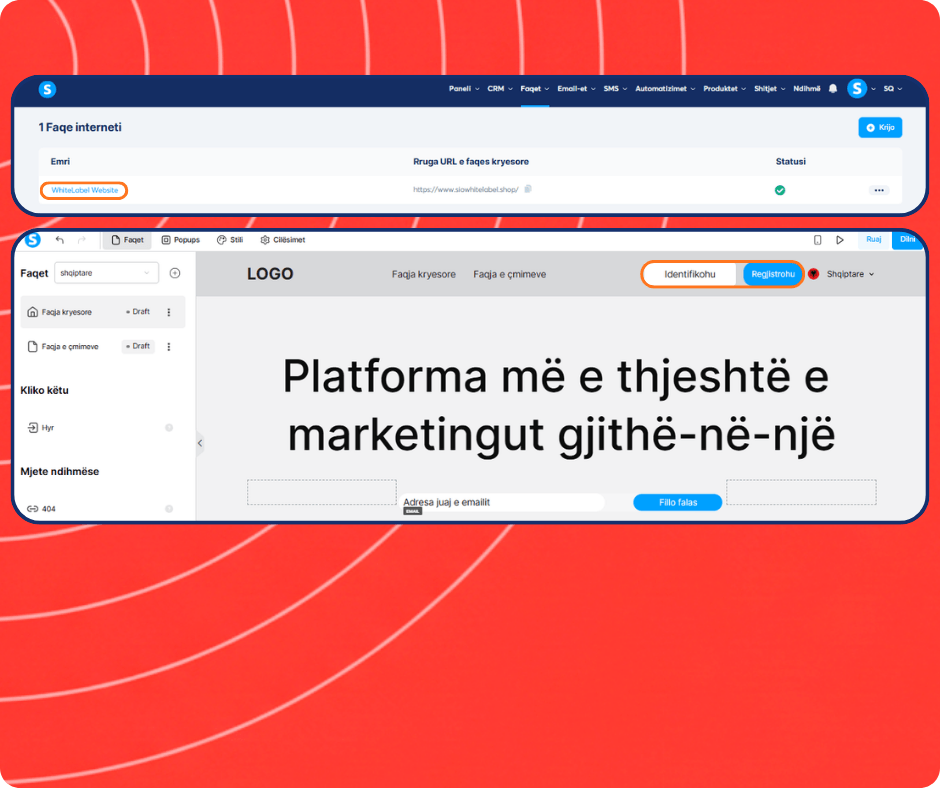Click the Krijo create button
This screenshot has height=788, width=940.
(x=880, y=127)
